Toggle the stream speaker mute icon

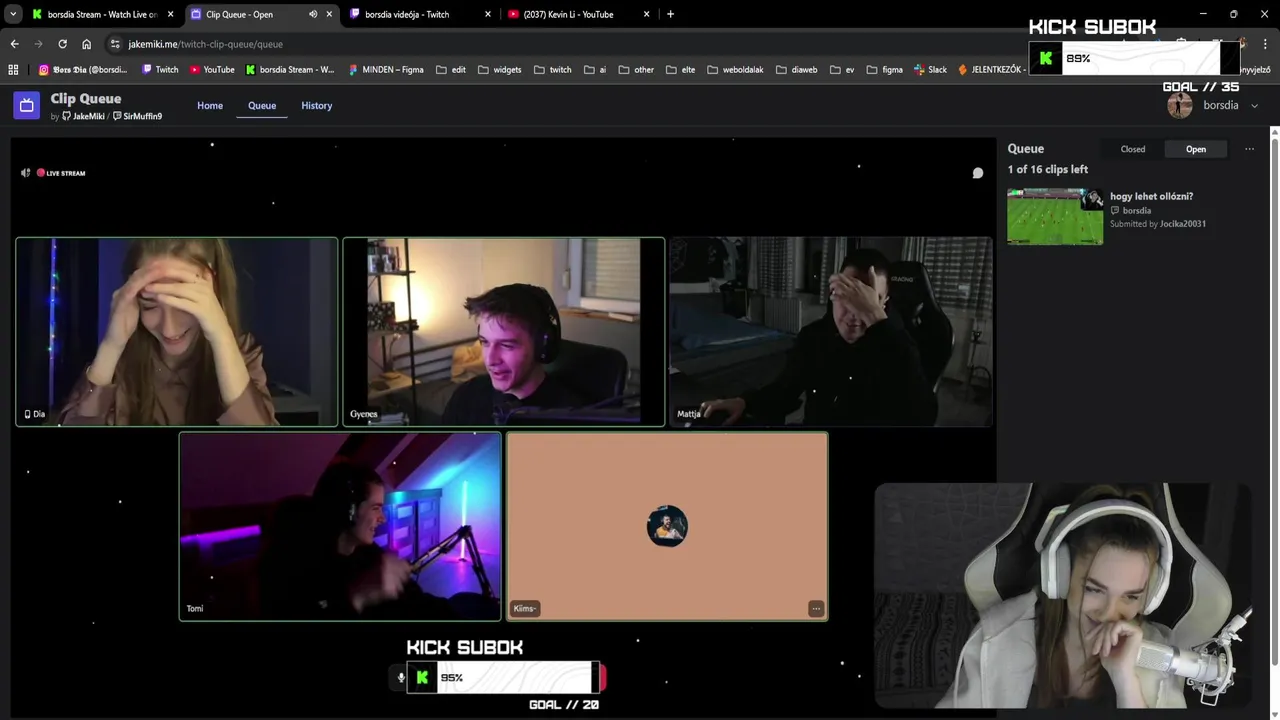tap(26, 173)
